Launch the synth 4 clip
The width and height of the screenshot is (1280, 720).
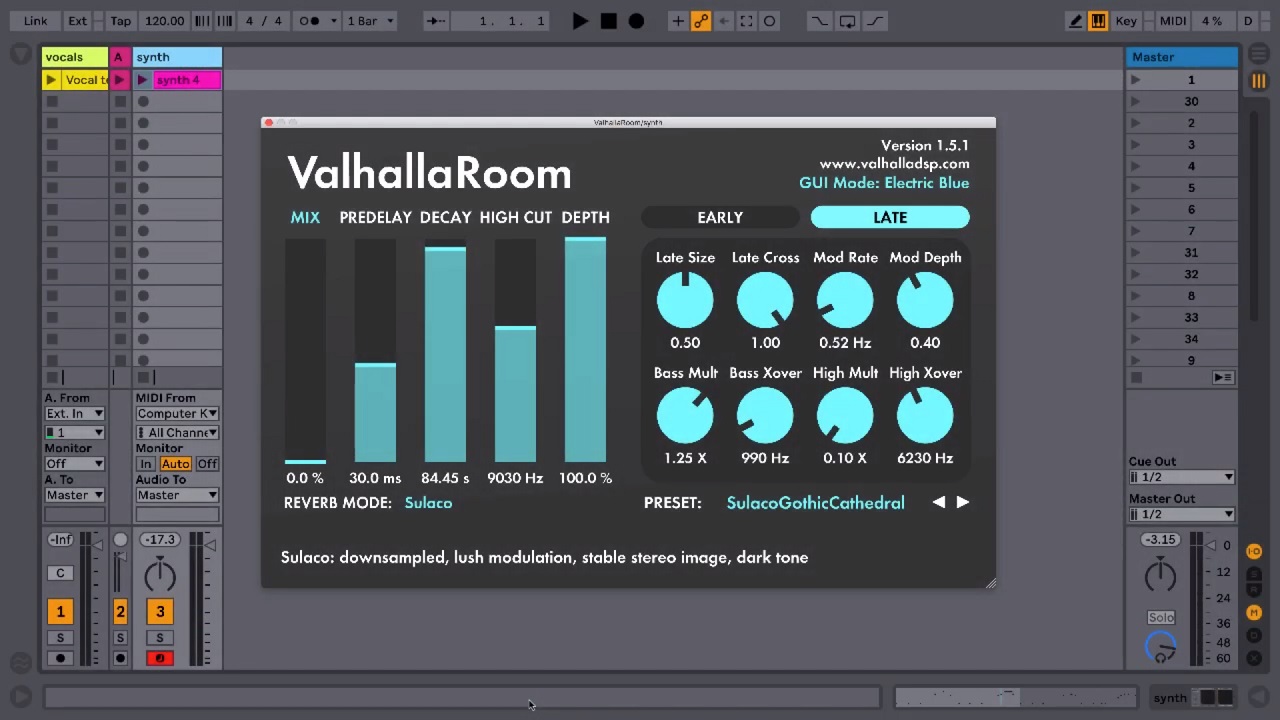point(143,80)
